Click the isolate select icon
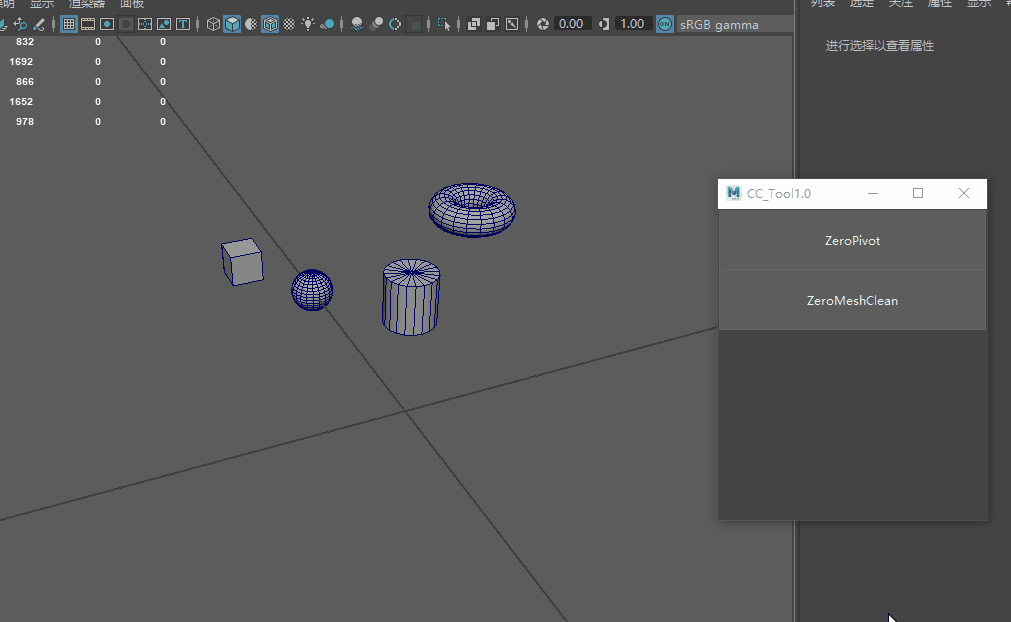The image size is (1011, 622). [x=444, y=24]
